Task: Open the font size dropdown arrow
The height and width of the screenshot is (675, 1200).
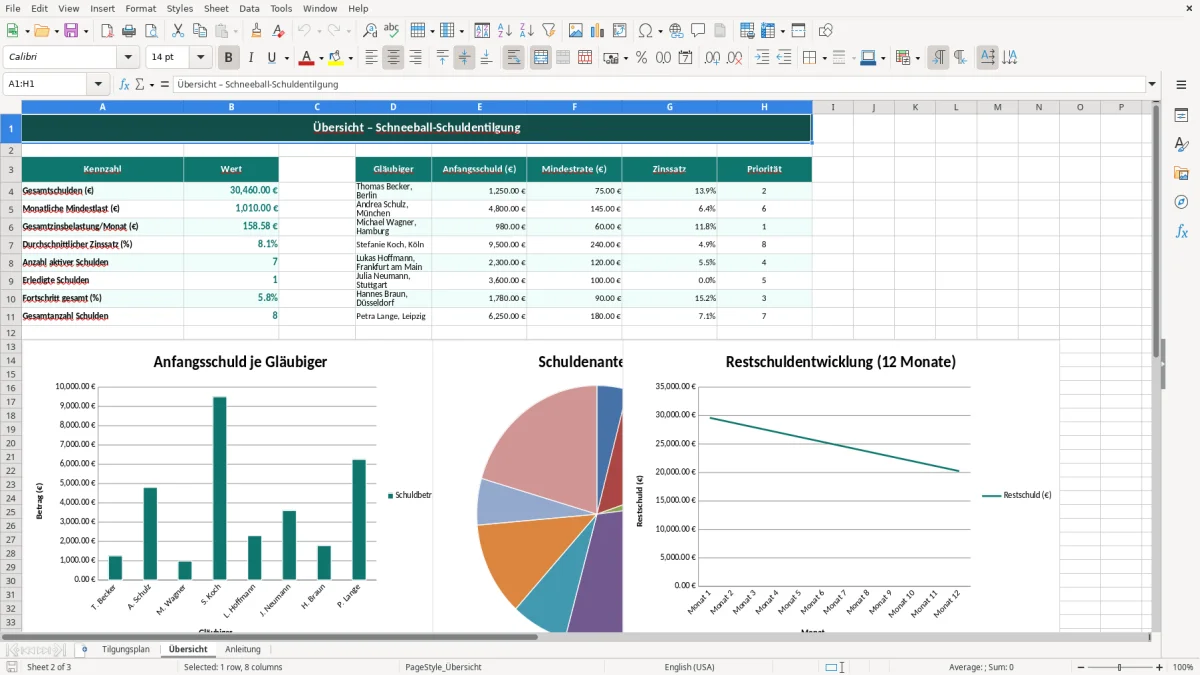Action: pyautogui.click(x=201, y=58)
